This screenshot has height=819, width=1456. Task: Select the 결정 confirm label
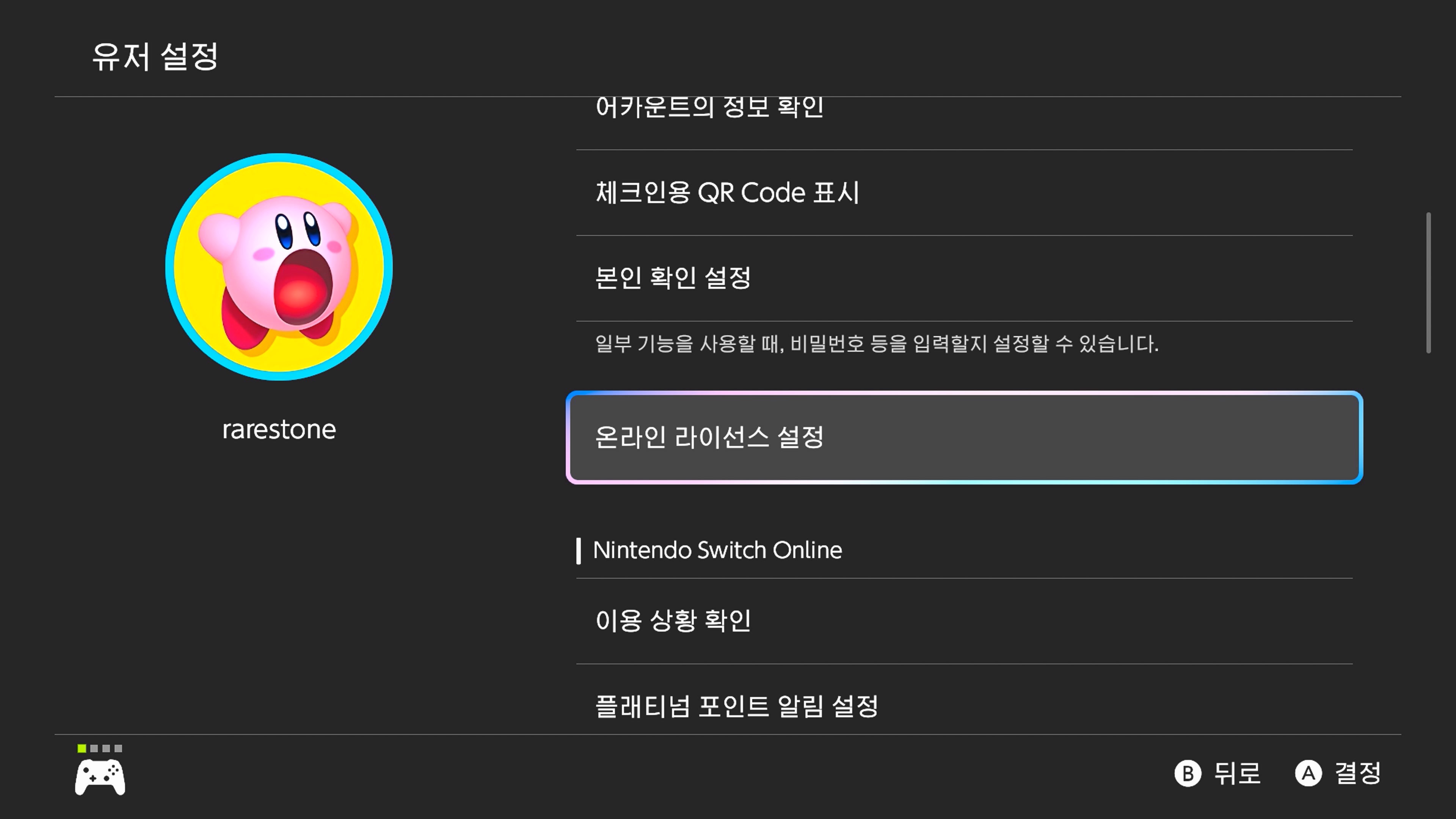[x=1358, y=773]
